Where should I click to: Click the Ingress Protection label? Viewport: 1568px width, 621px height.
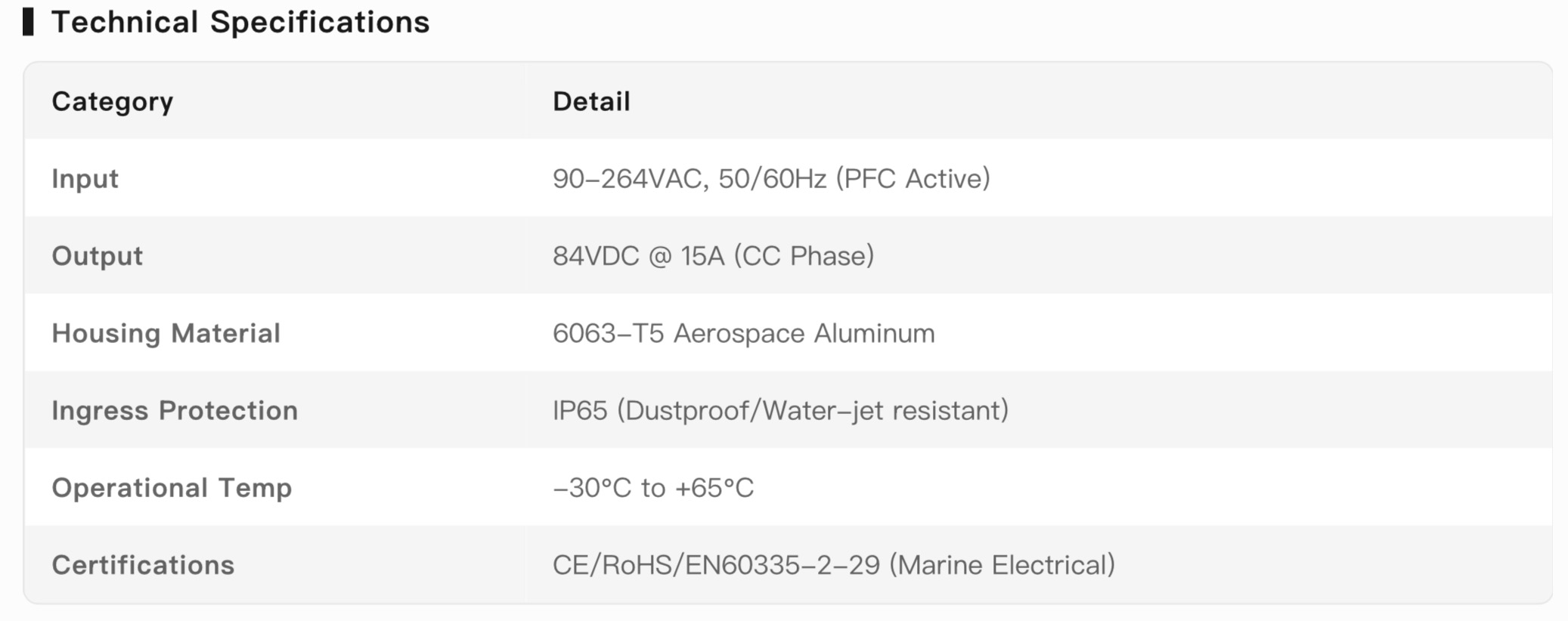pyautogui.click(x=175, y=411)
